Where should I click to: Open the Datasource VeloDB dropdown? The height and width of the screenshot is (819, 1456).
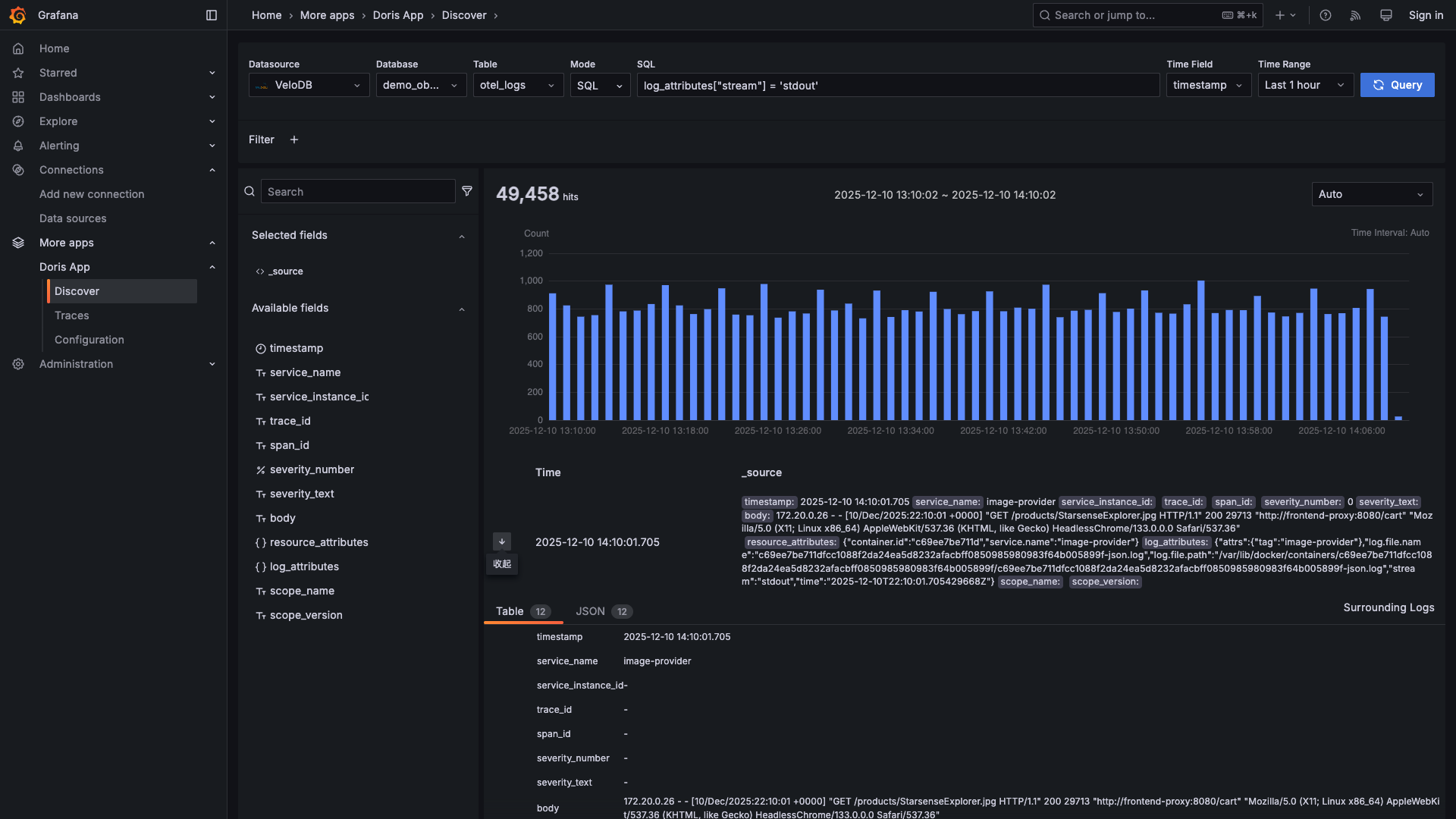[309, 86]
